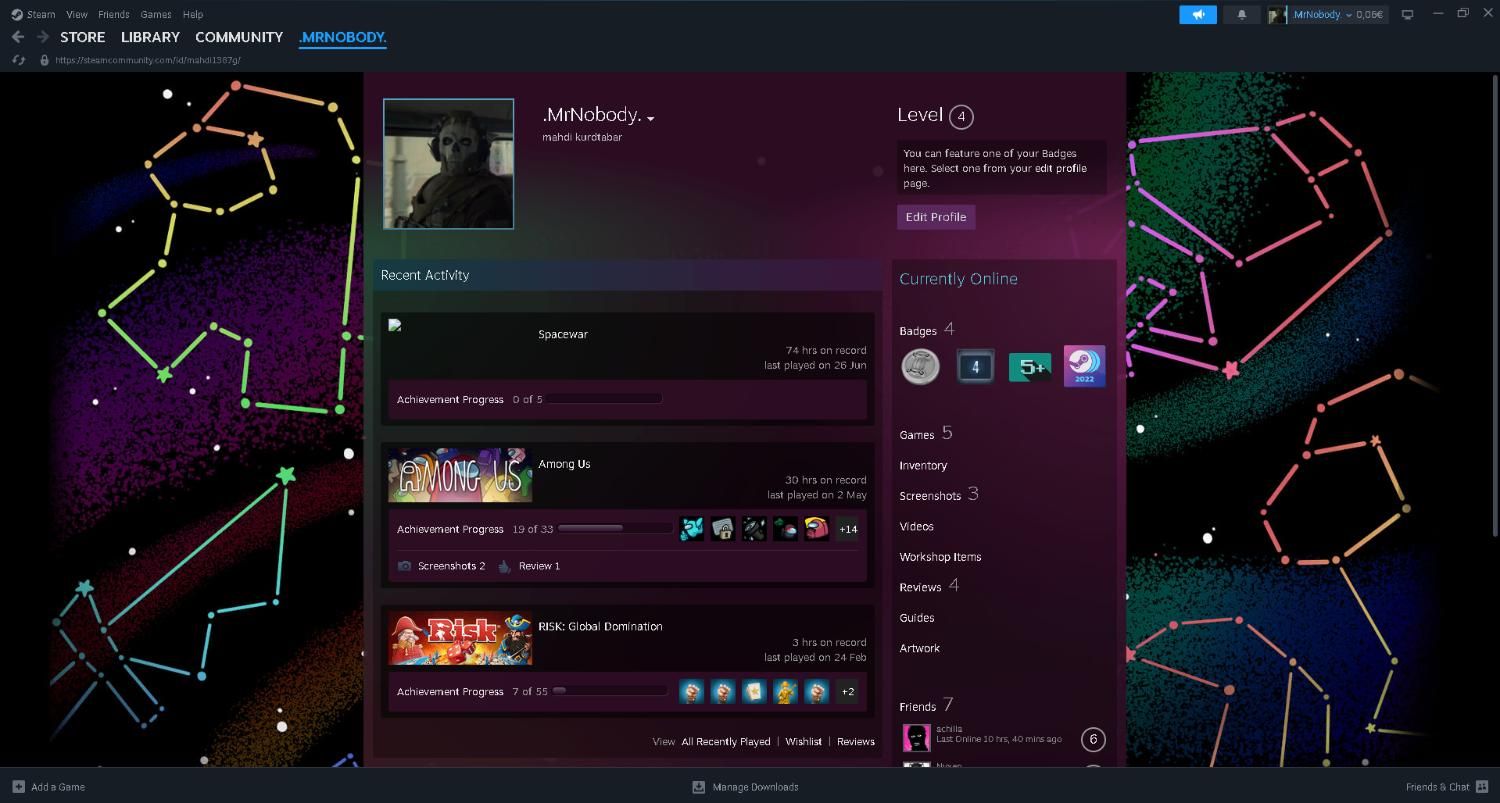
Task: Open the Artwork link
Action: (920, 649)
